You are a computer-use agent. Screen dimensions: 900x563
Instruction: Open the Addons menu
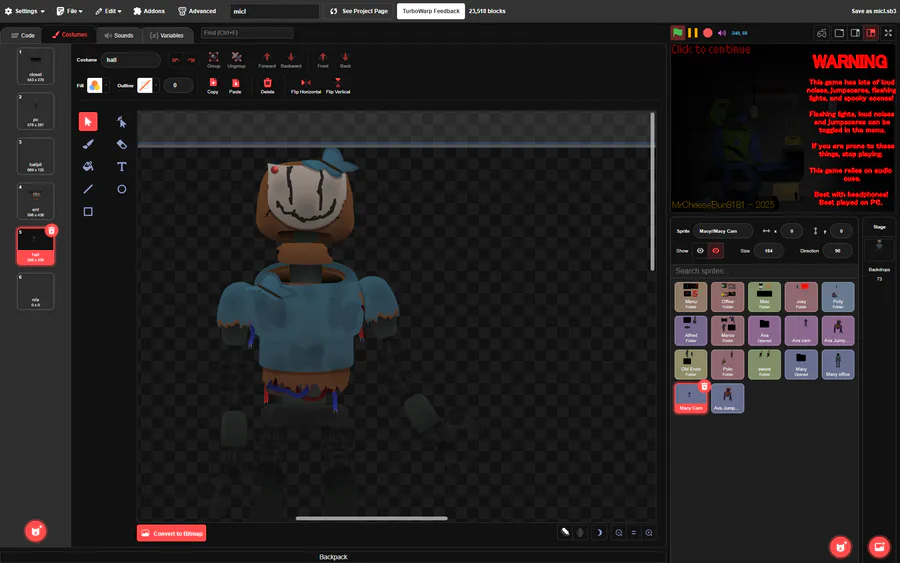click(x=149, y=11)
